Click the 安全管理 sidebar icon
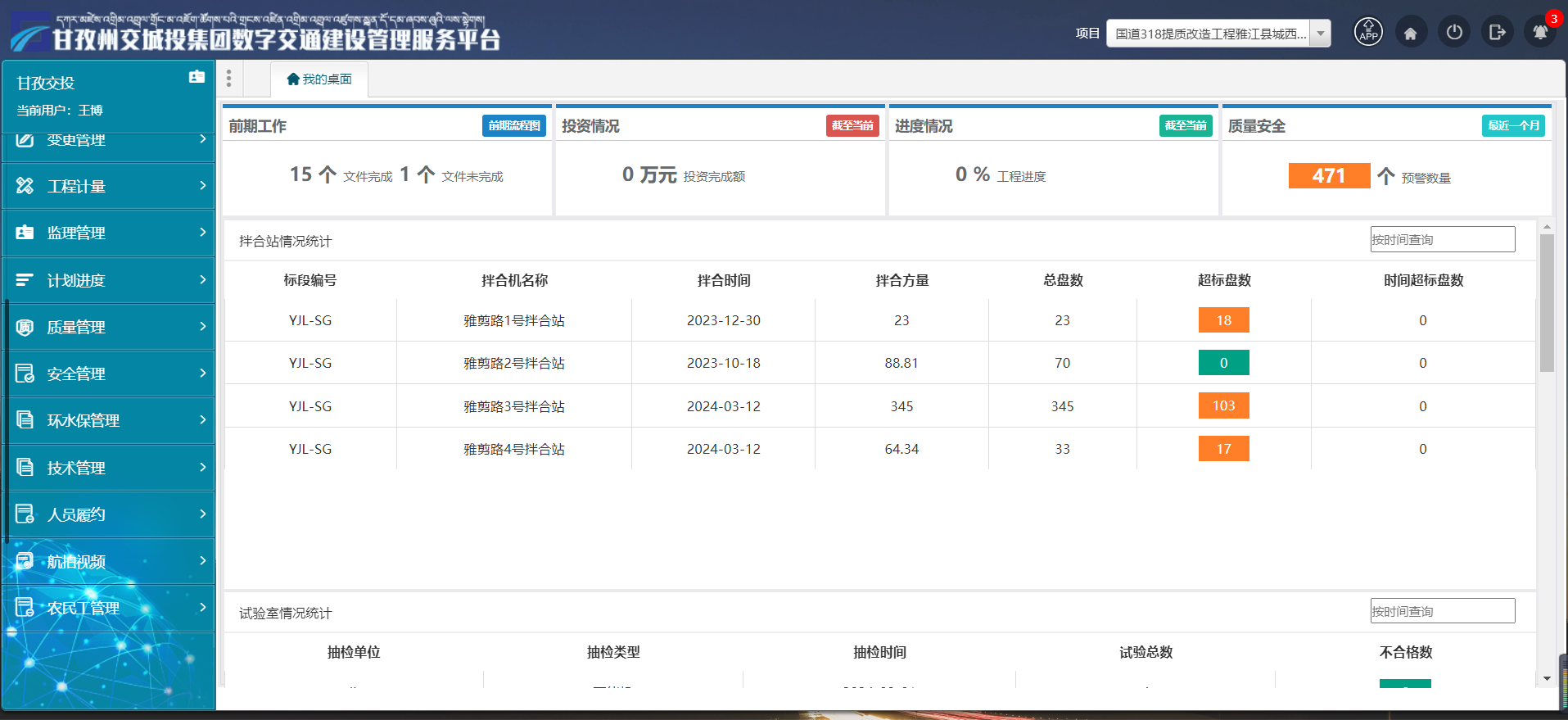This screenshot has height=720, width=1568. (25, 374)
